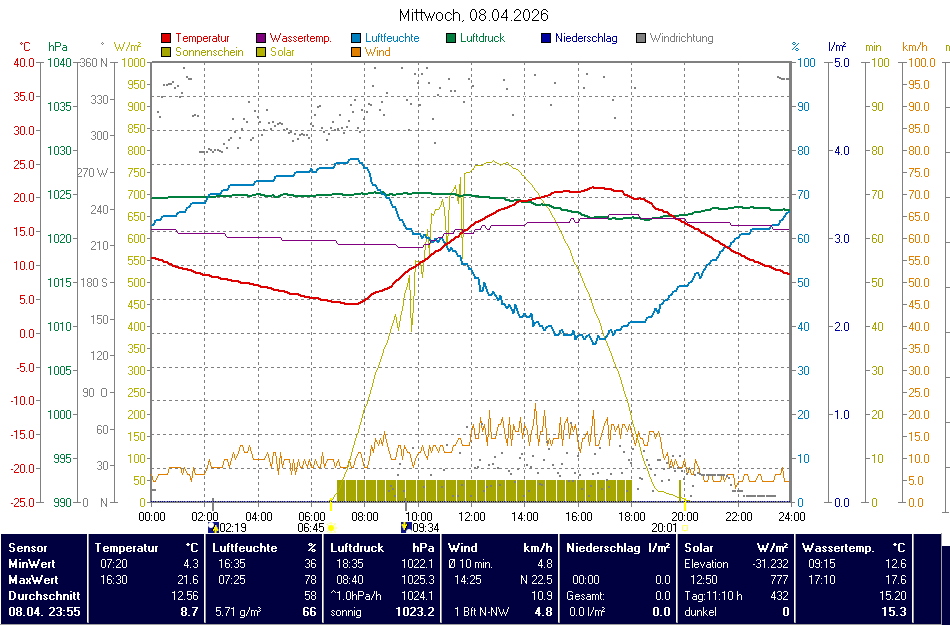The image size is (950, 625).
Task: Click the green Luftdruck legend swatch
Action: click(x=452, y=39)
